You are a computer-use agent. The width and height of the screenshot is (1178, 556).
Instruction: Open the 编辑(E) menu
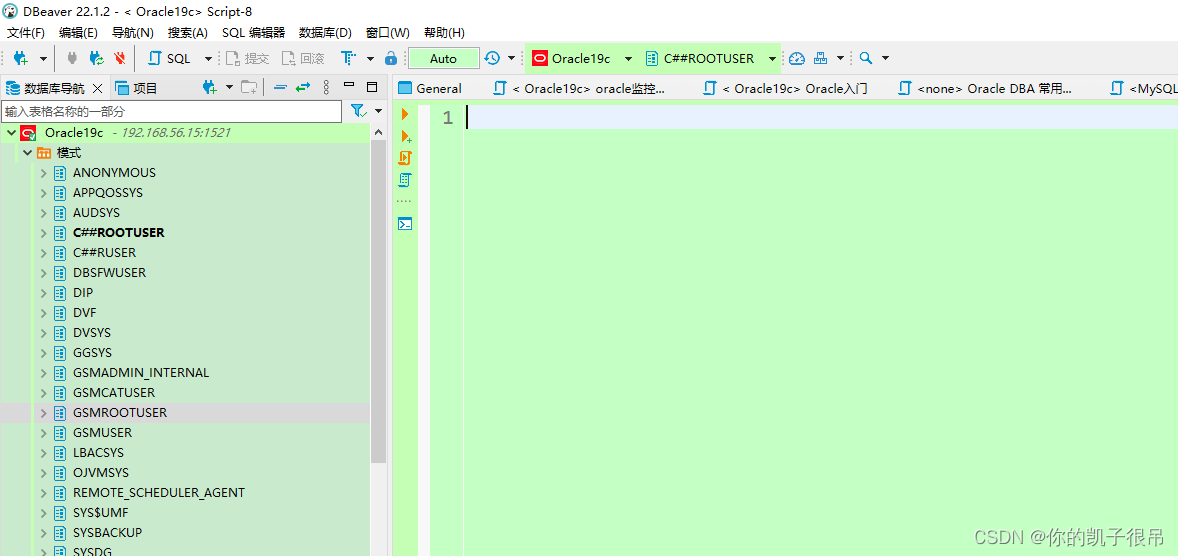(78, 32)
